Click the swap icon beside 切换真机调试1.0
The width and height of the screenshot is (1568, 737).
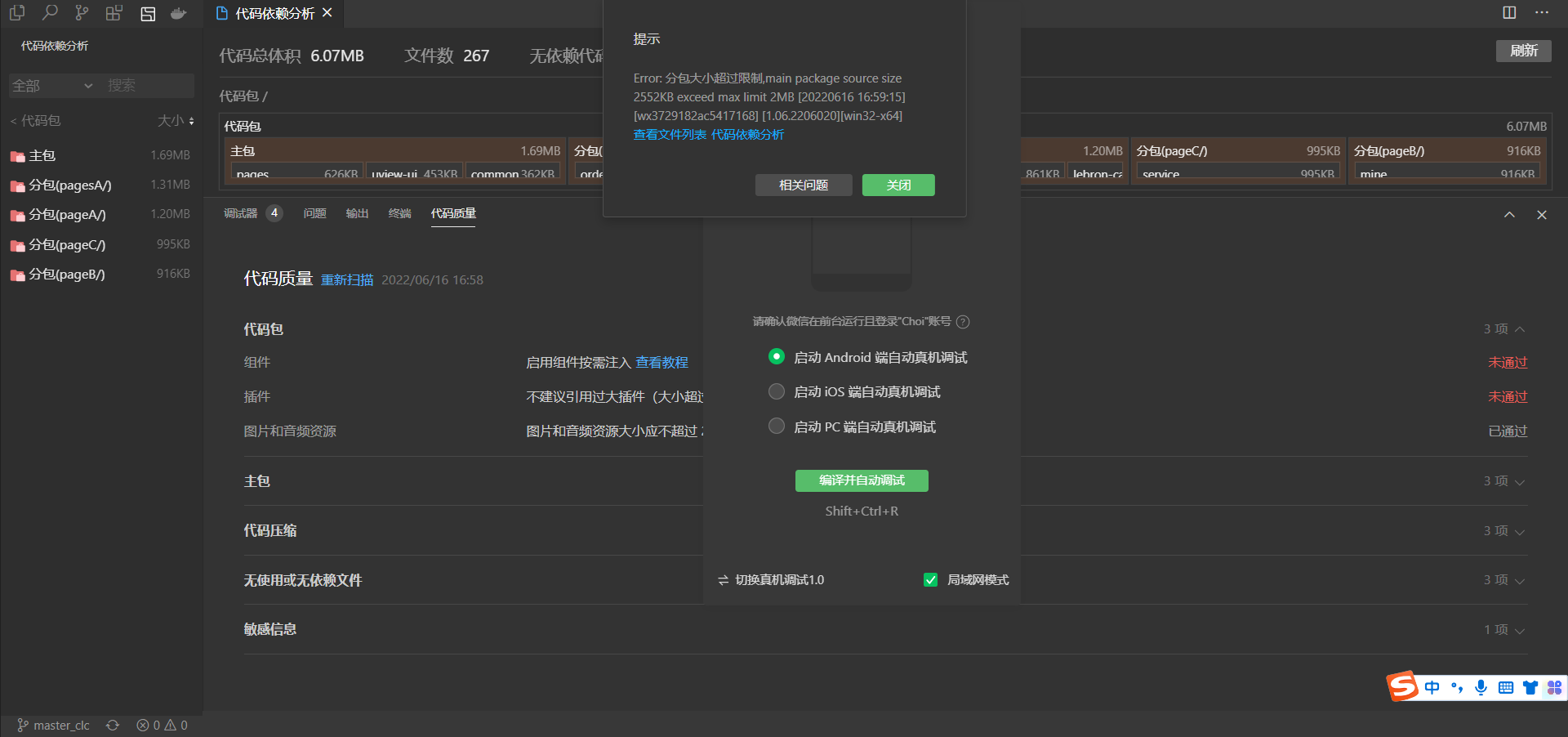[723, 580]
